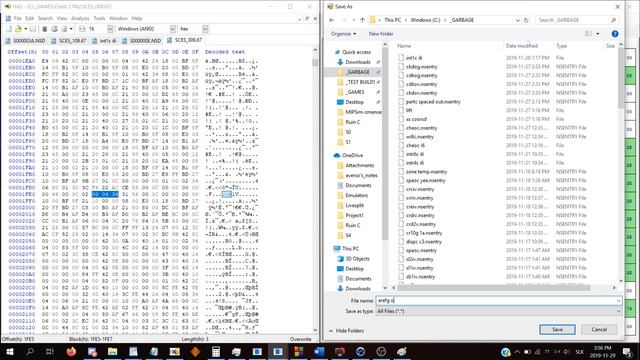Image resolution: width=640 pixels, height=360 pixels.
Task: Open the notification center icon
Action: tap(627, 351)
